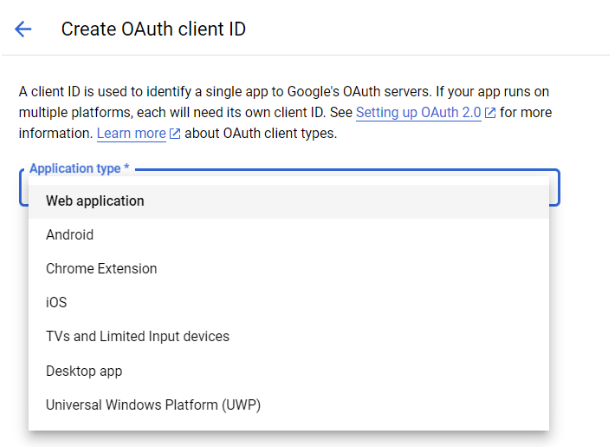610x447 pixels.
Task: Click the Create OAuth client ID heading
Action: point(153,29)
